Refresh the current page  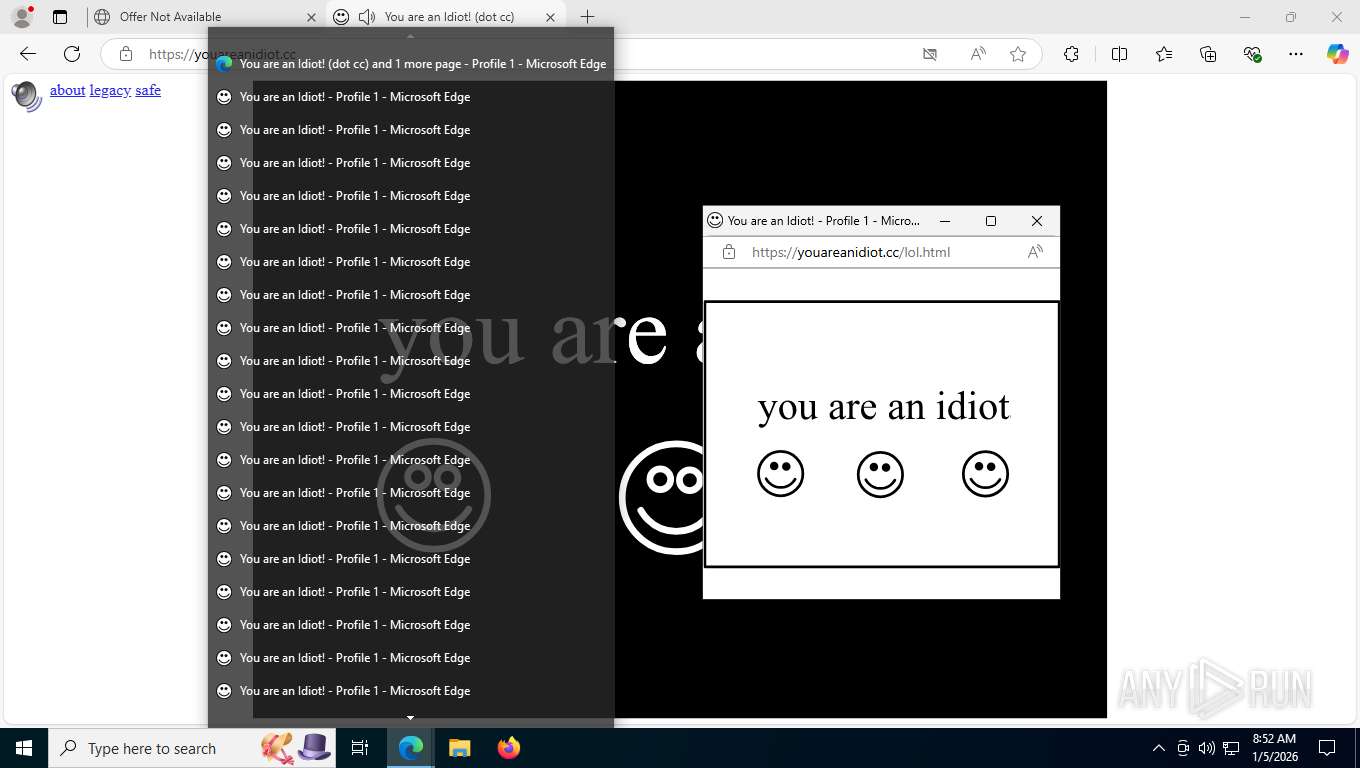pyautogui.click(x=72, y=54)
